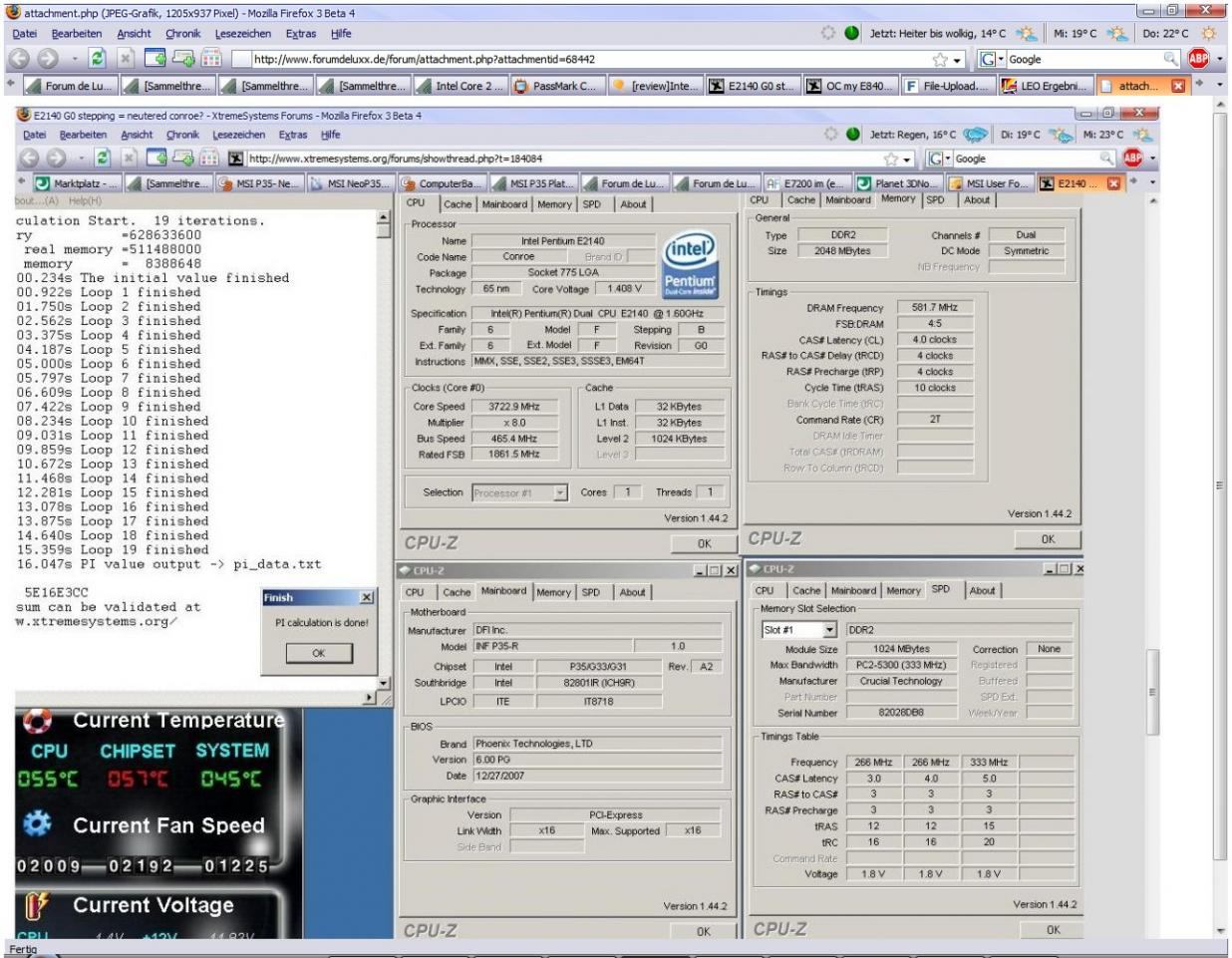Click OK in the CPU-Z SPD tab window
The width and height of the screenshot is (1232, 958).
coord(1054,930)
